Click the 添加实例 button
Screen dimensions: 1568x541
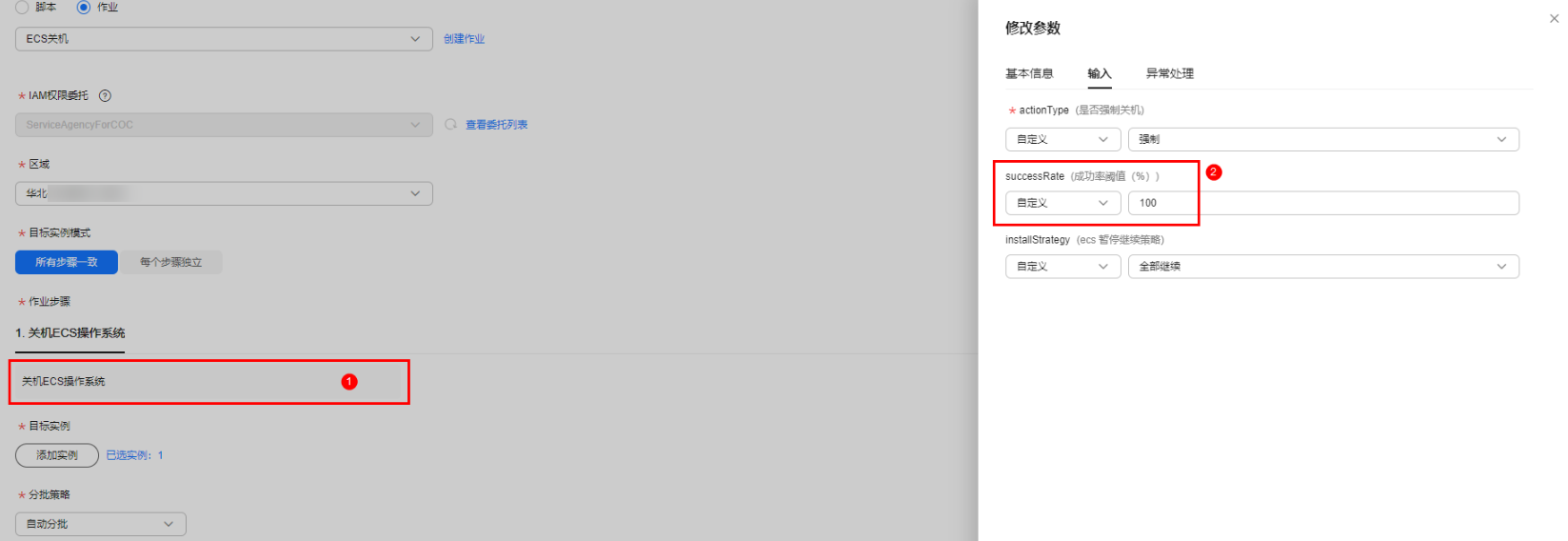click(57, 455)
